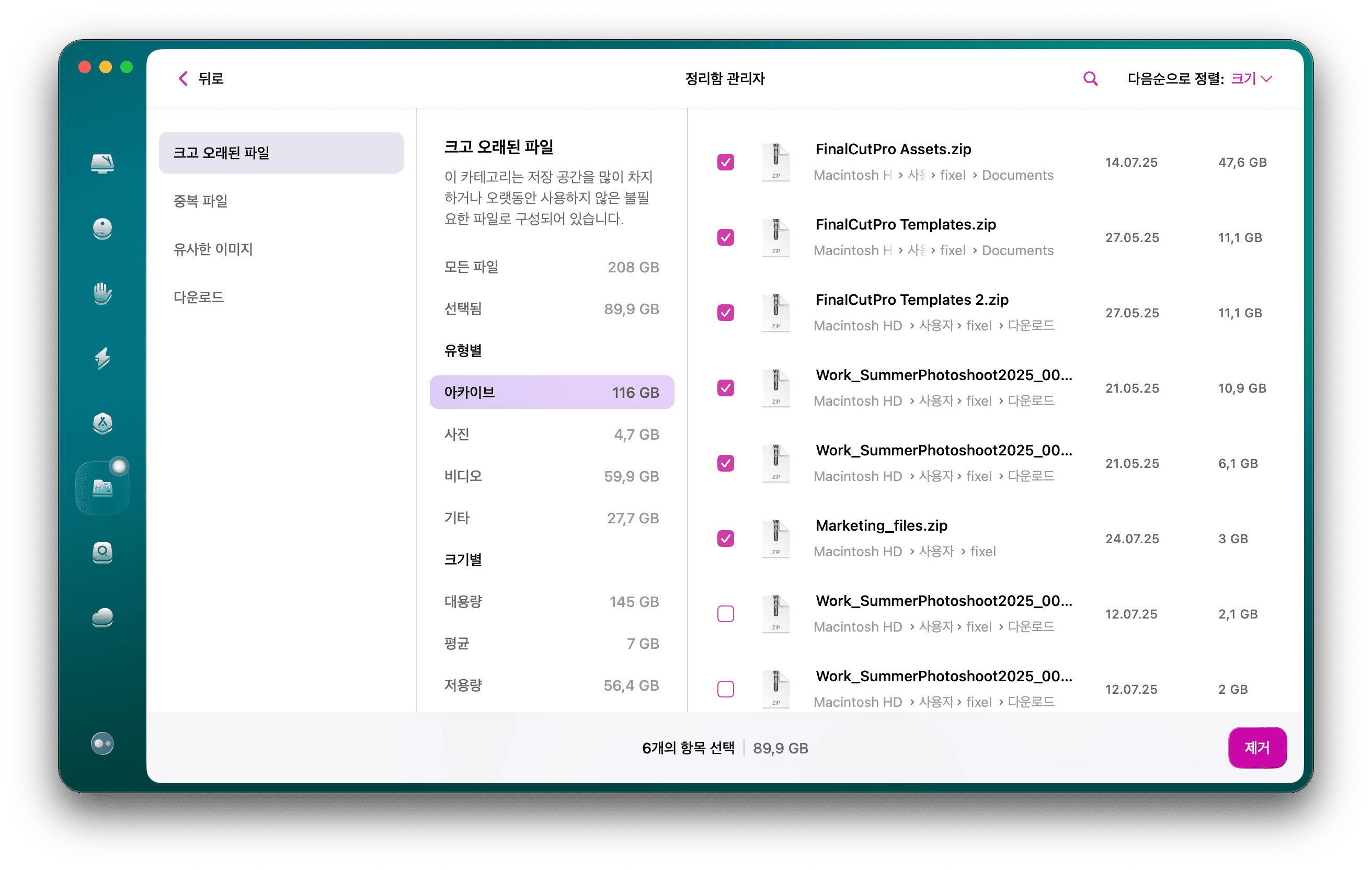
Task: Uncheck FinalCutPro Assets.zip checkbox
Action: 725,163
